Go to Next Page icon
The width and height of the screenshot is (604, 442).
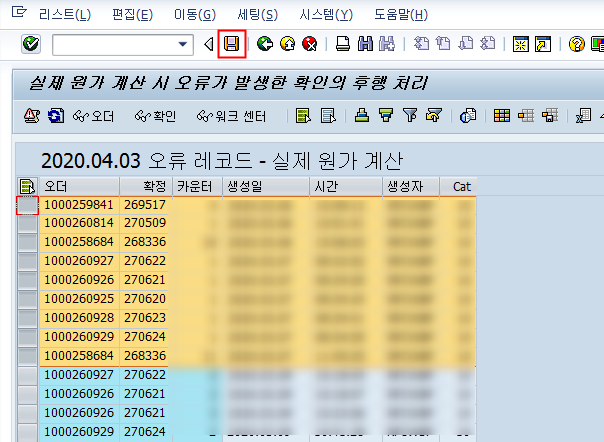pyautogui.click(x=466, y=44)
